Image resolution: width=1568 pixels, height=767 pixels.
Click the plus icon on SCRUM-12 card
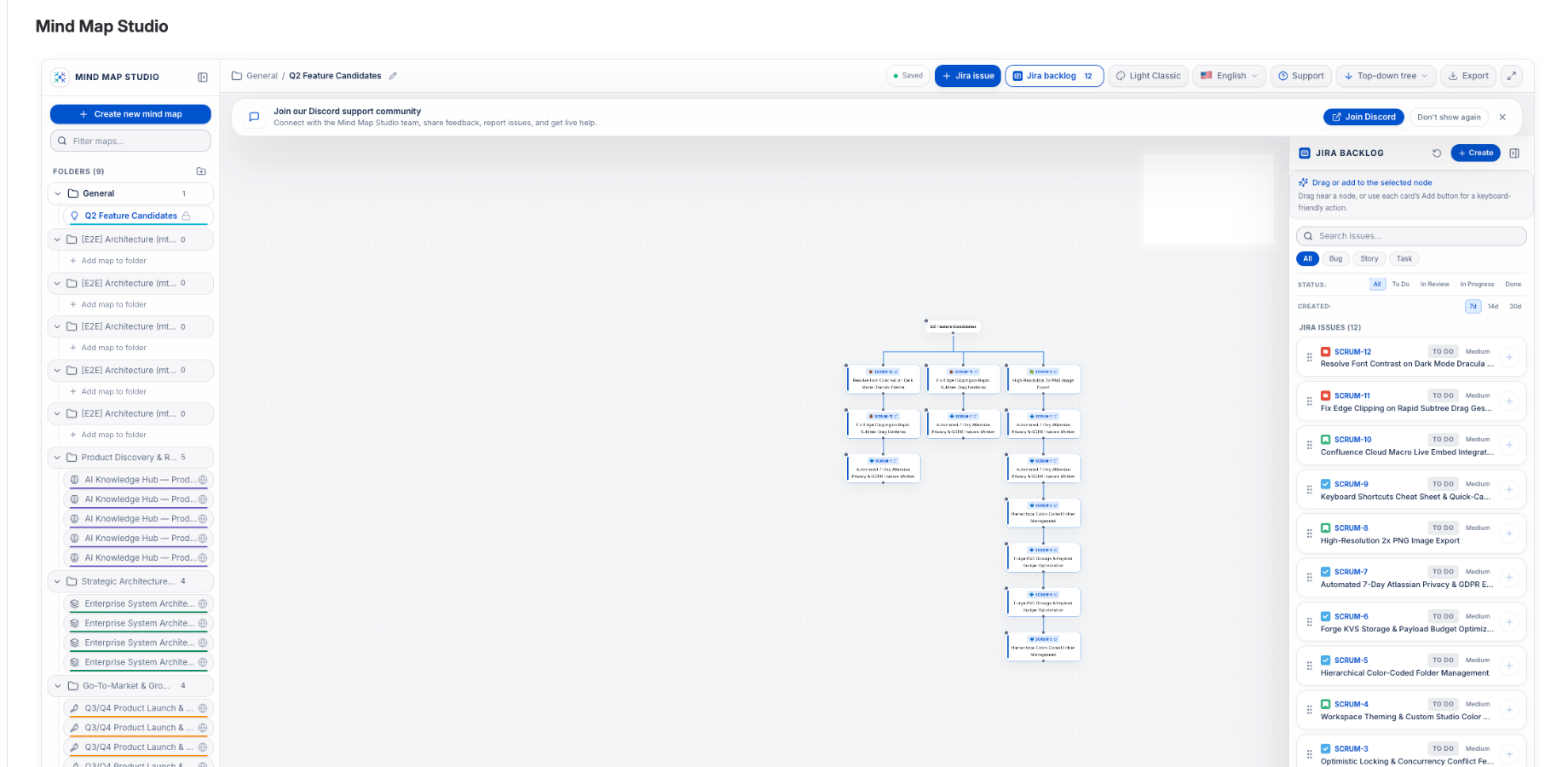(x=1509, y=358)
